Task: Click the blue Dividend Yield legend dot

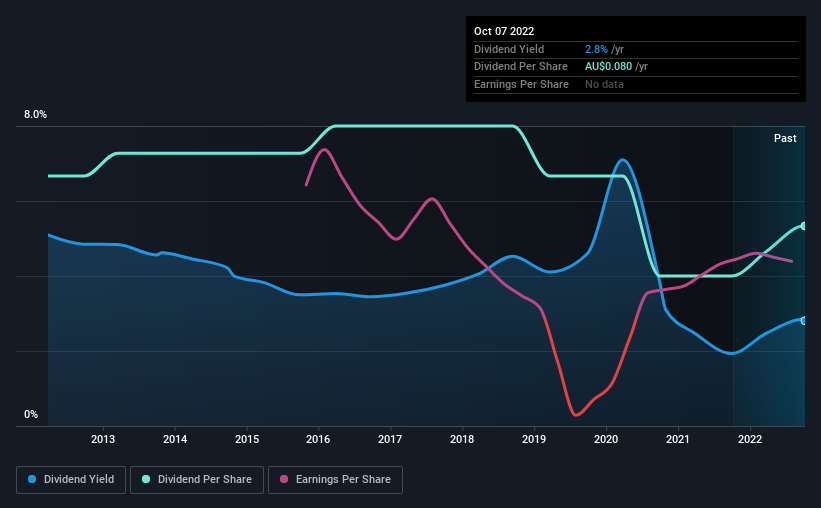Action: coord(32,479)
